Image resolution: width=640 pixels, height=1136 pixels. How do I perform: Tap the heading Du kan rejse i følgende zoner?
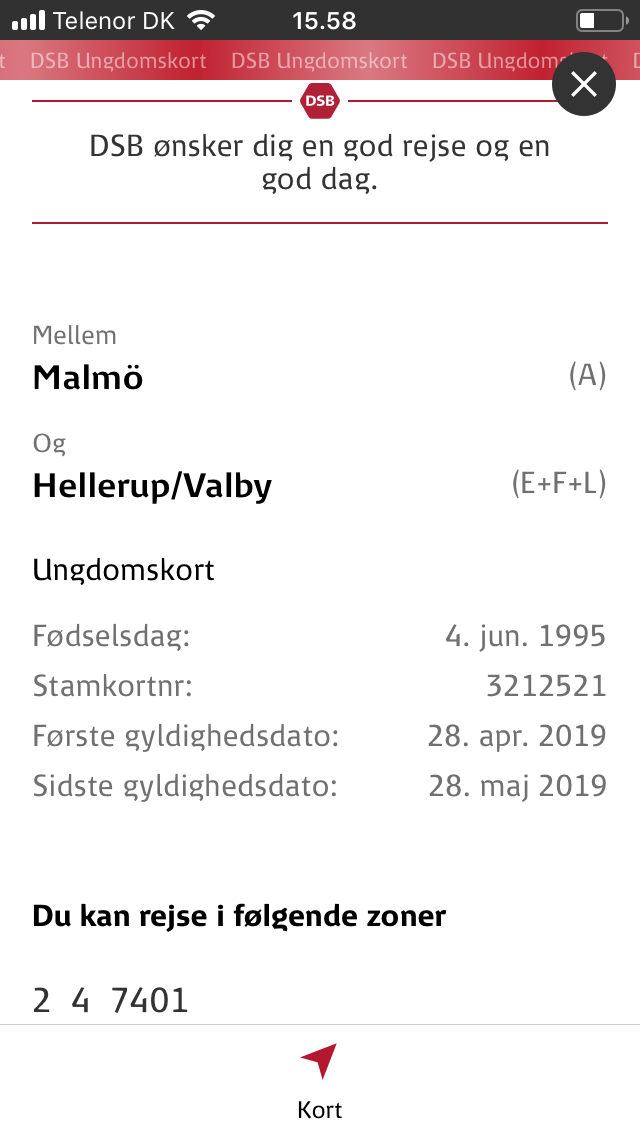tap(240, 915)
